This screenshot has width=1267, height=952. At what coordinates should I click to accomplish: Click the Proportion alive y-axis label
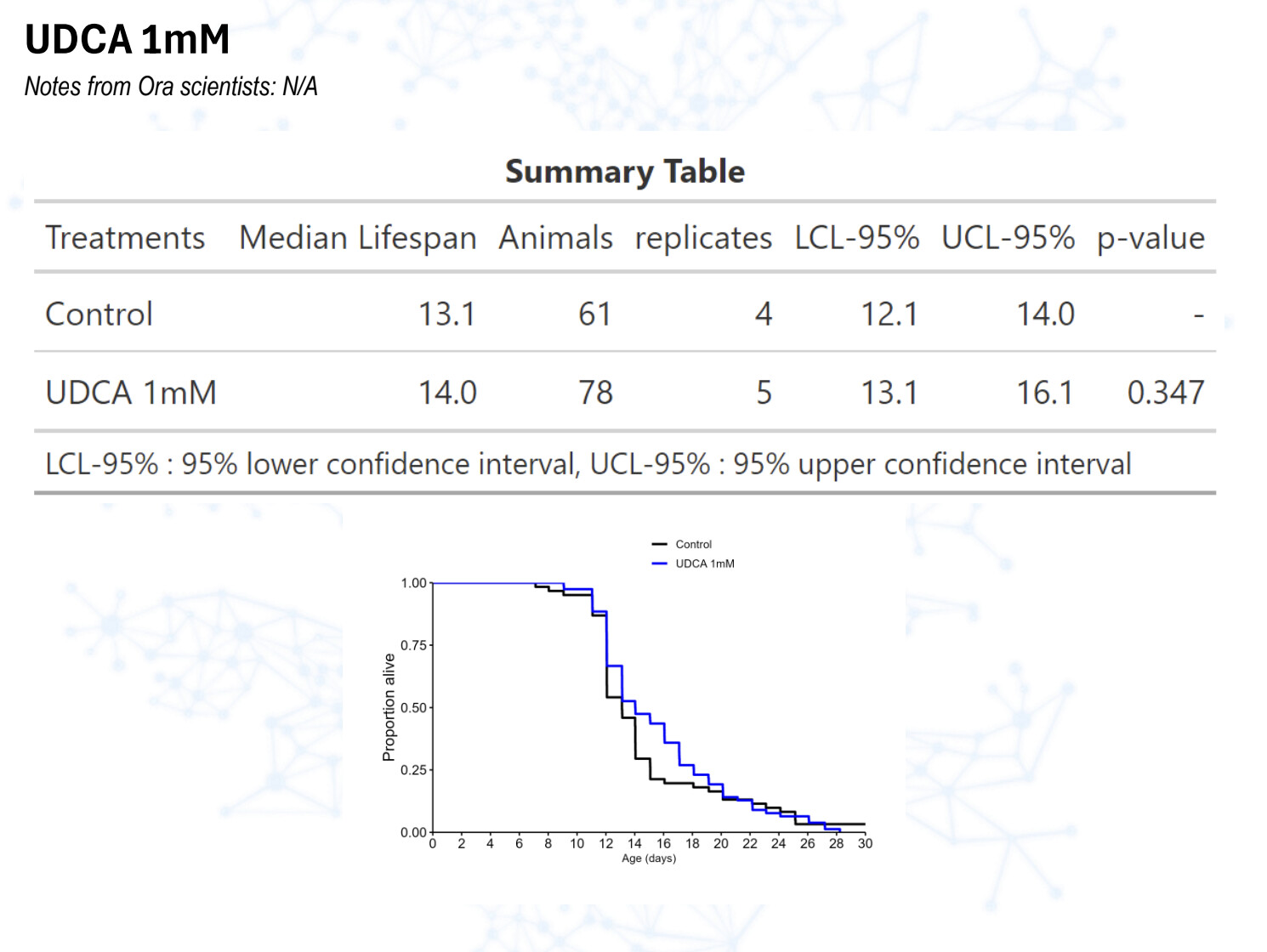click(389, 707)
